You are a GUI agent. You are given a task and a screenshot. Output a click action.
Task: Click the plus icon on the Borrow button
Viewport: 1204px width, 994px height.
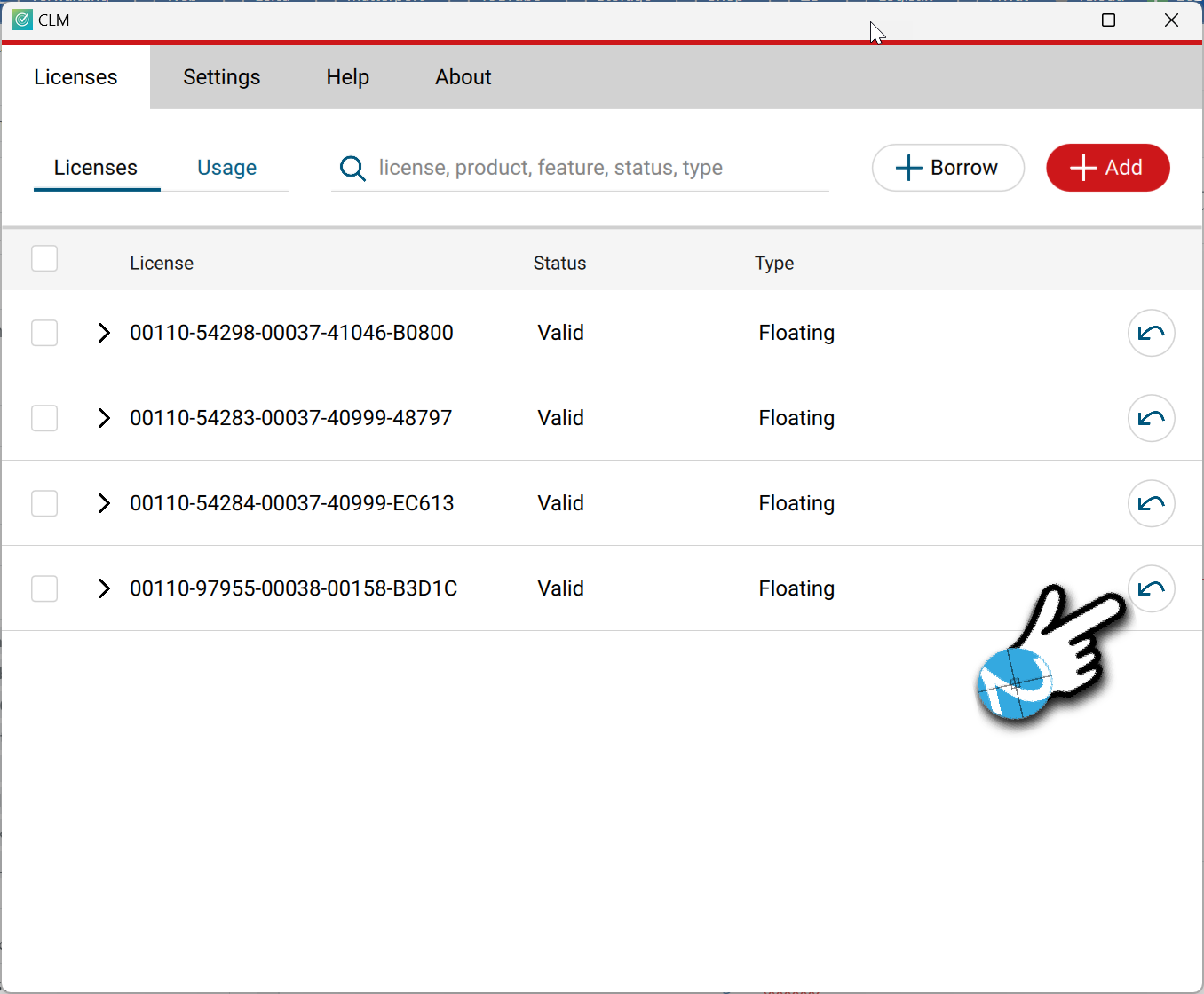[x=908, y=168]
